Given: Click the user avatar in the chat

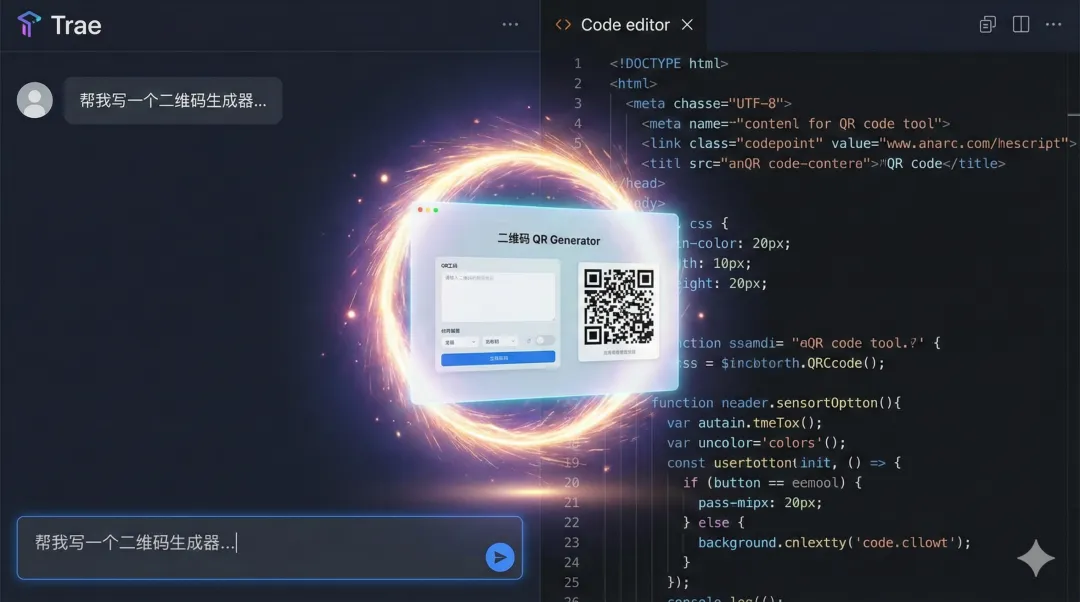Looking at the screenshot, I should tap(34, 101).
